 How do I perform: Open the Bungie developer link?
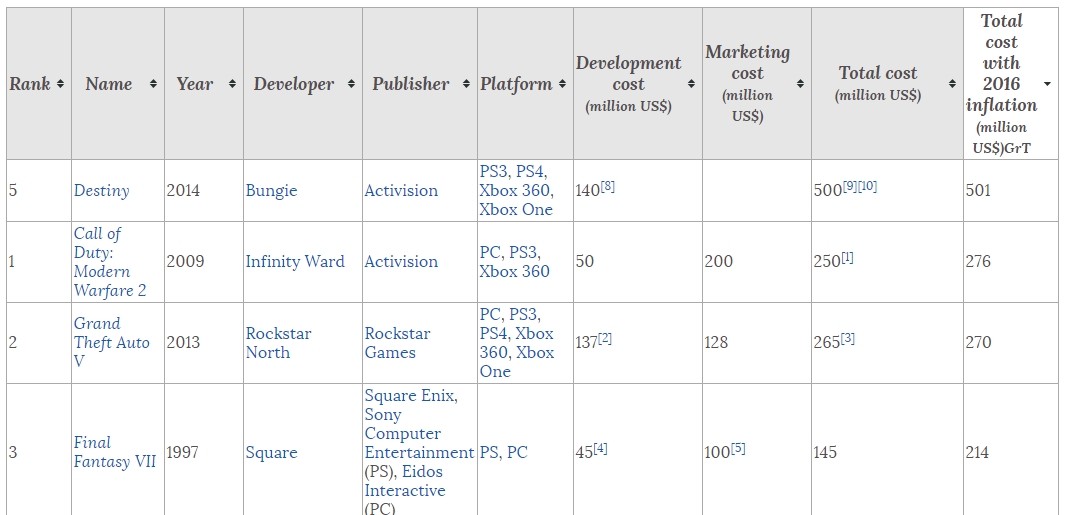[272, 190]
